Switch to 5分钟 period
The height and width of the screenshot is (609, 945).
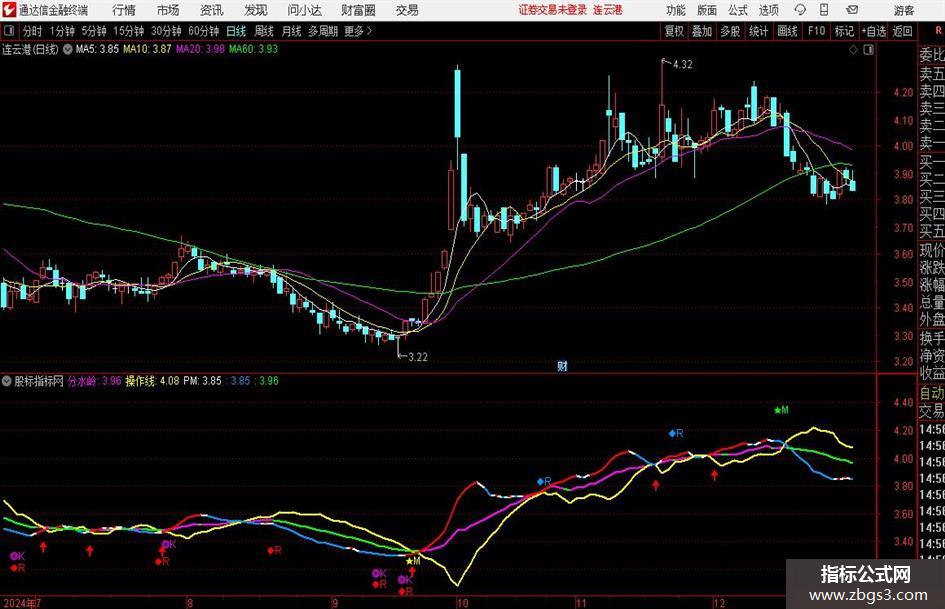click(94, 31)
